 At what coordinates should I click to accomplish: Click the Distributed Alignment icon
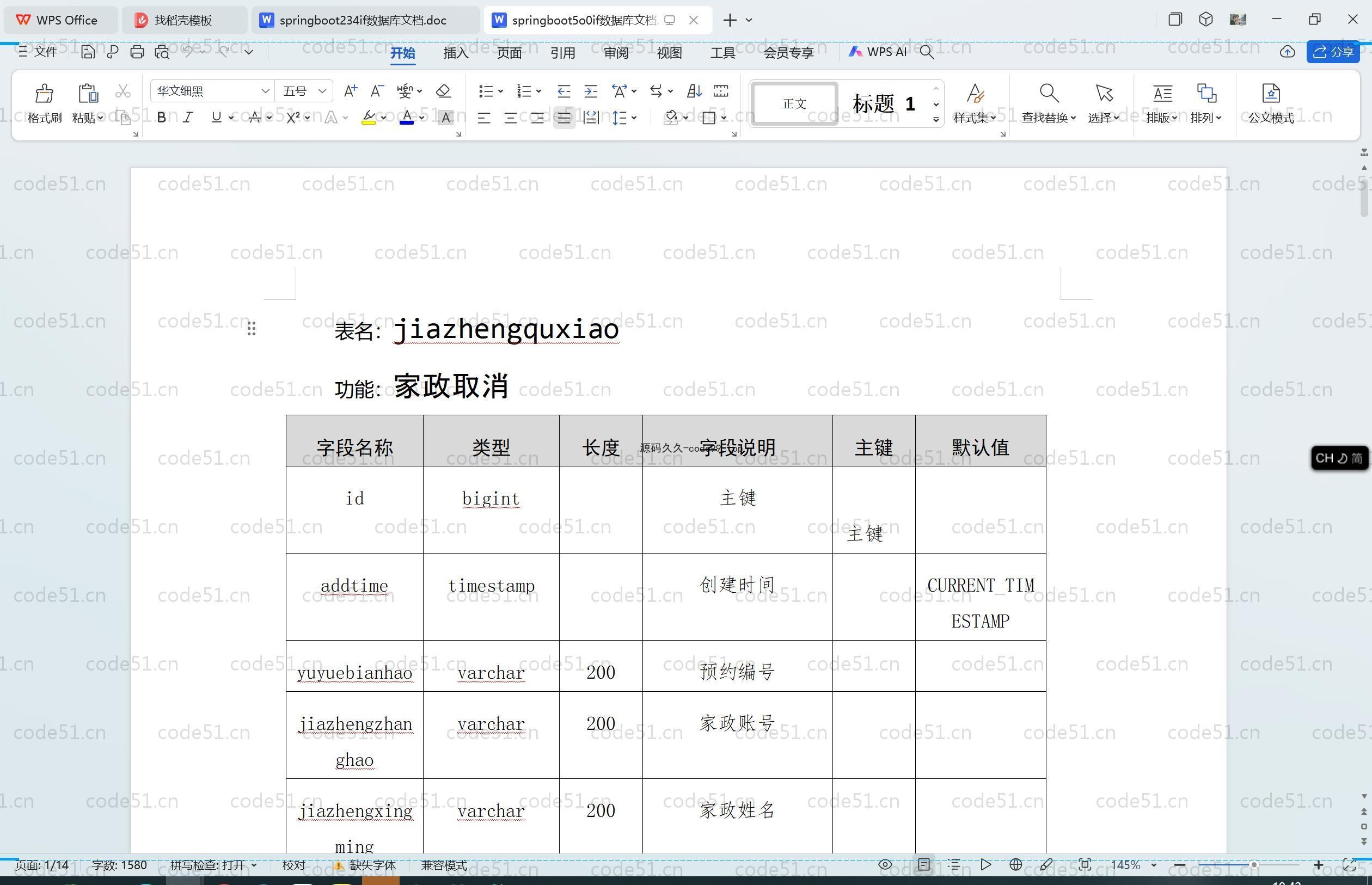(x=591, y=118)
